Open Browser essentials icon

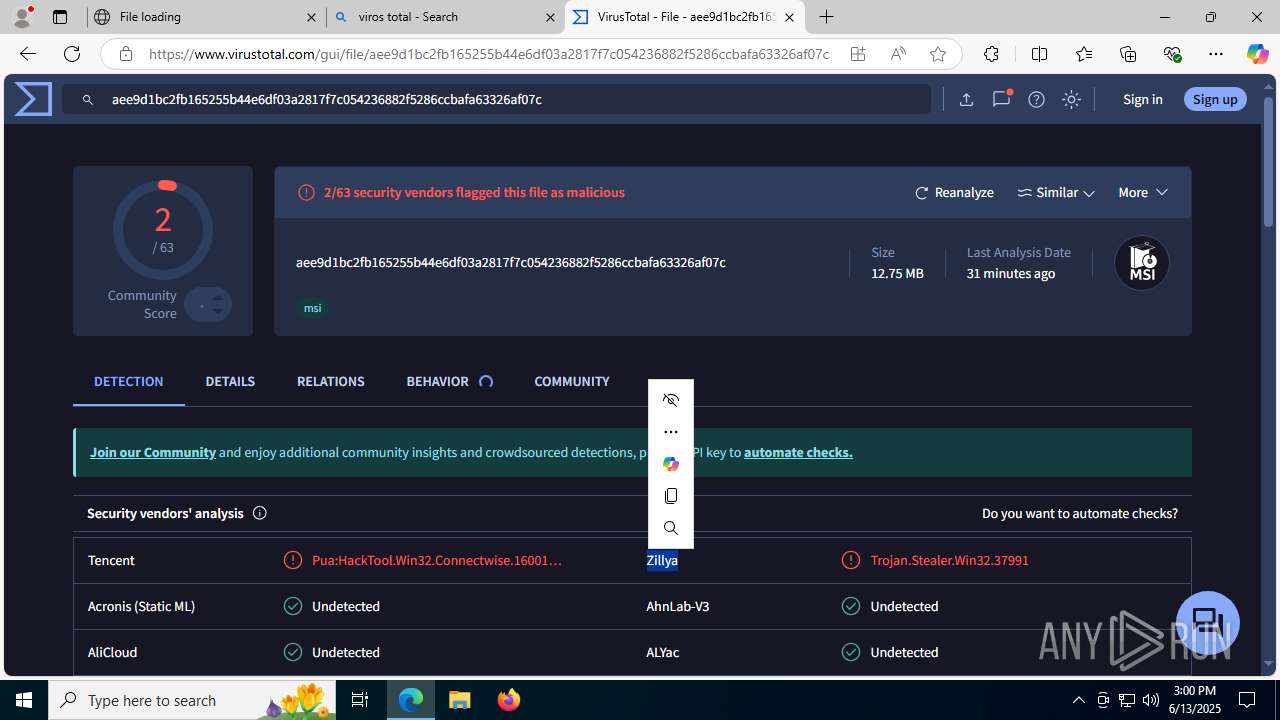pyautogui.click(x=1172, y=54)
